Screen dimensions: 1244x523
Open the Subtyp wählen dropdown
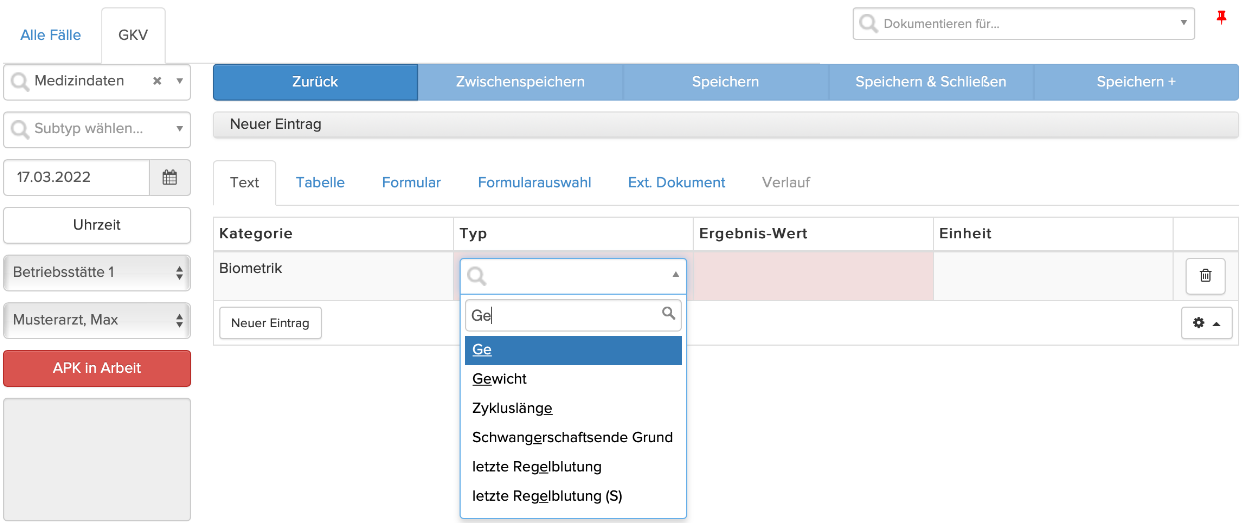[x=97, y=128]
